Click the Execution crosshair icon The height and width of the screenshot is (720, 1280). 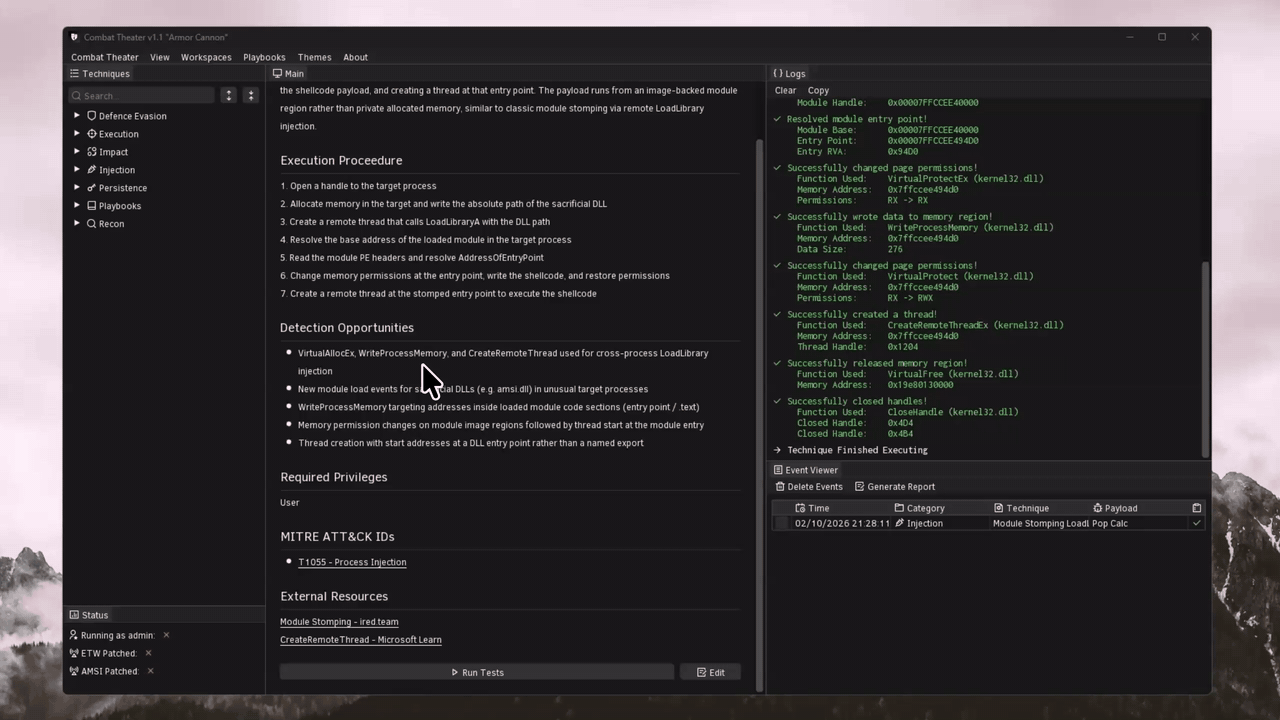pyautogui.click(x=92, y=134)
